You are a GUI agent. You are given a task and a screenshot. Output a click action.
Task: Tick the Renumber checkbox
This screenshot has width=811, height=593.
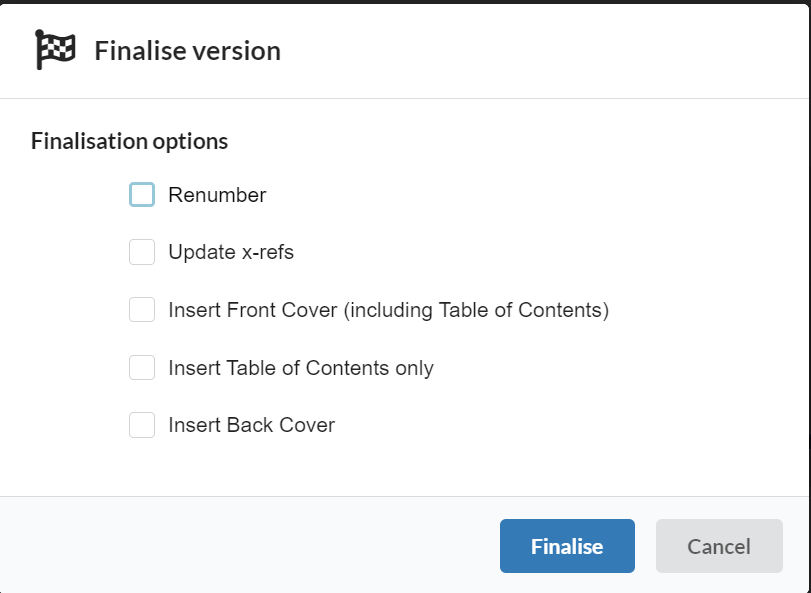pos(142,194)
